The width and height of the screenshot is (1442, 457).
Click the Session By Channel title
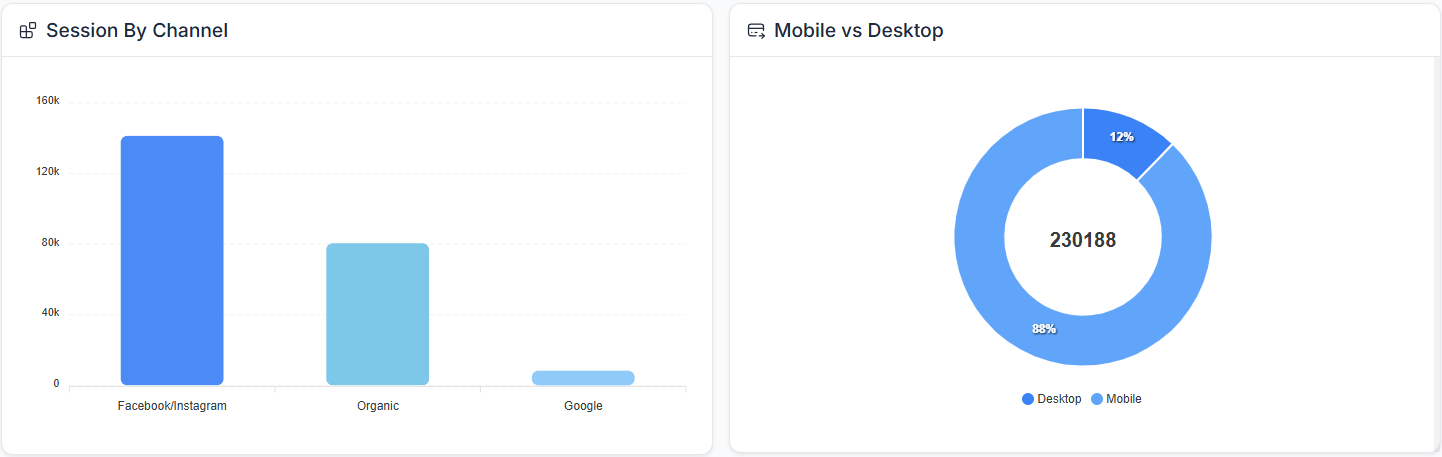(x=137, y=31)
